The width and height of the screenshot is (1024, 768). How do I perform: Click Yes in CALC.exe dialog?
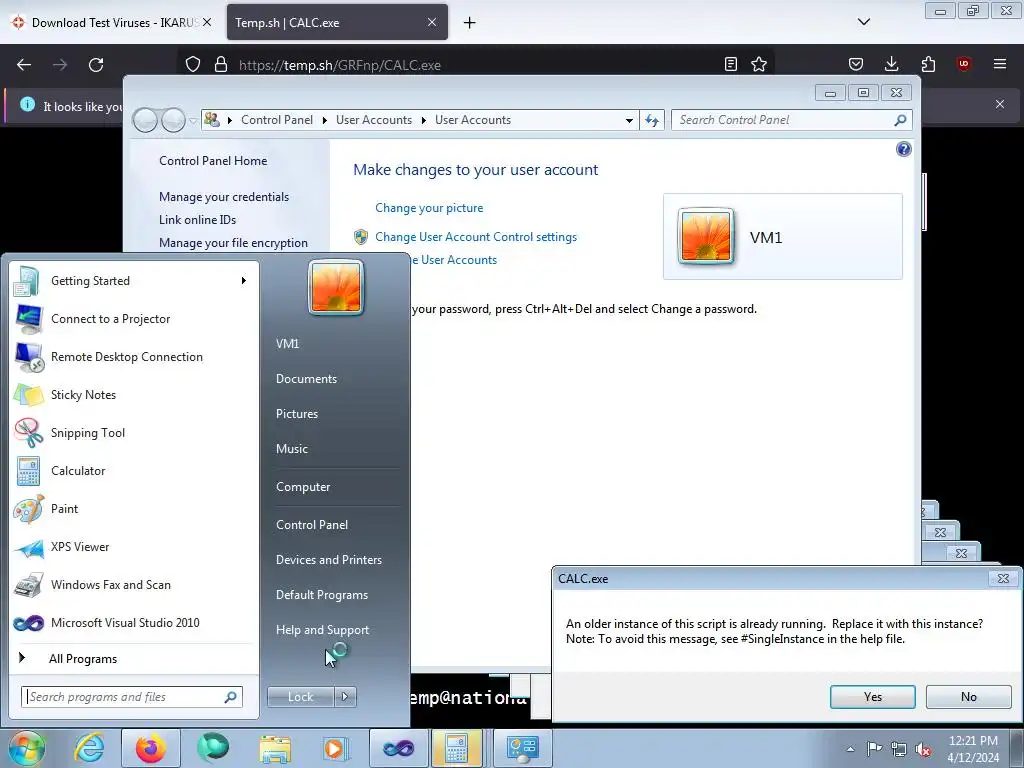pos(872,697)
